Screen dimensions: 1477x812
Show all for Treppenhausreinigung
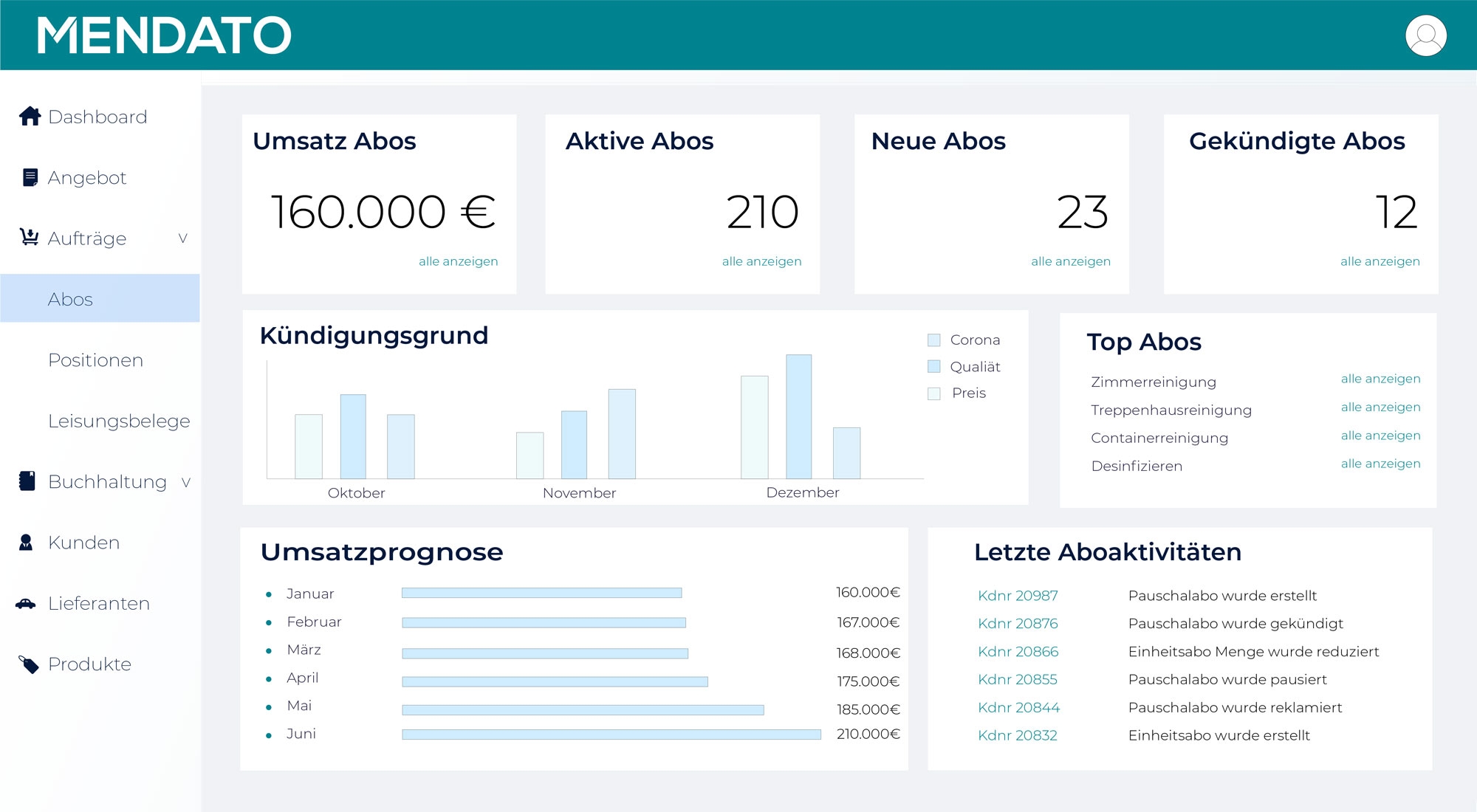[x=1380, y=407]
